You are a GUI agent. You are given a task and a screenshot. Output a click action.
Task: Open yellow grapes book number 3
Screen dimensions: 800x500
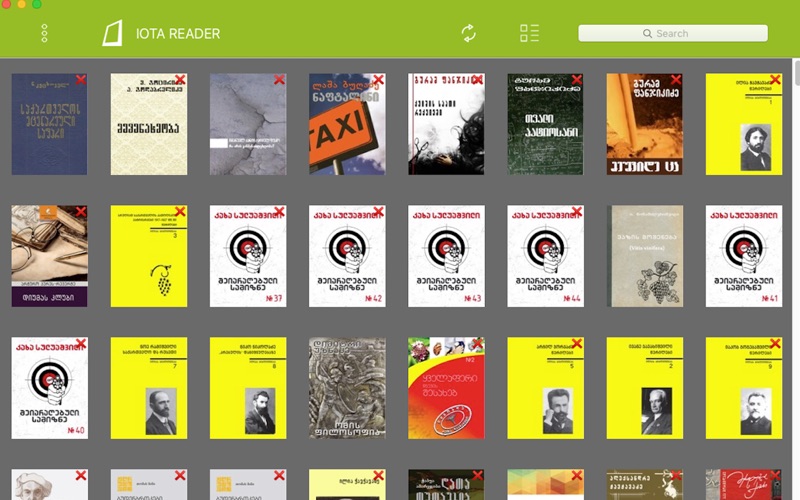[x=149, y=256]
